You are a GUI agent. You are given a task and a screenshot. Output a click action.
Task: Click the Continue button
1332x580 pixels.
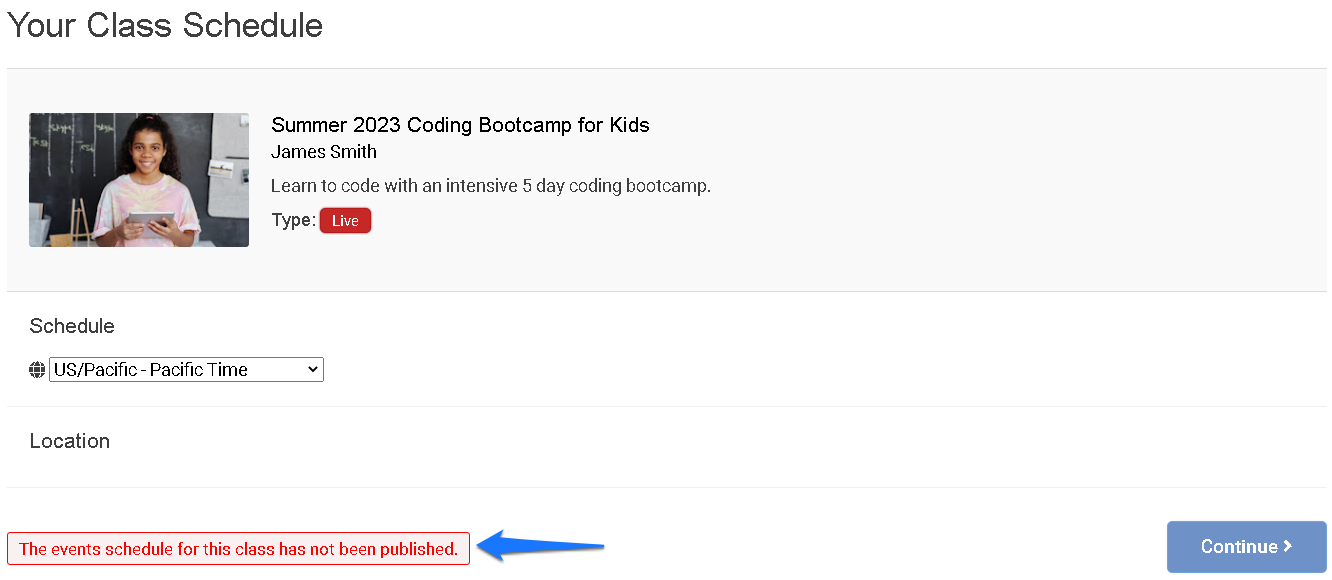coord(1246,547)
